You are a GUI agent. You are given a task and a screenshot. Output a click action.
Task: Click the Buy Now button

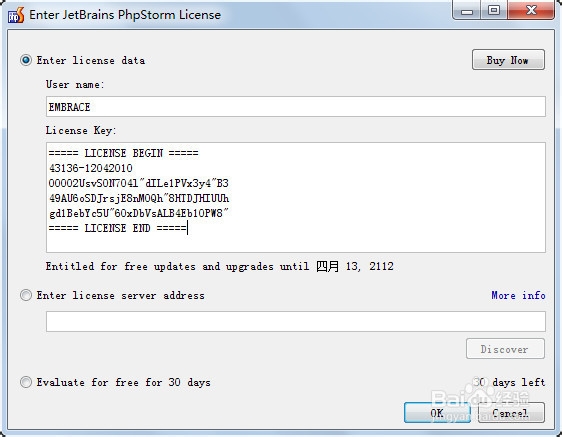(x=508, y=60)
